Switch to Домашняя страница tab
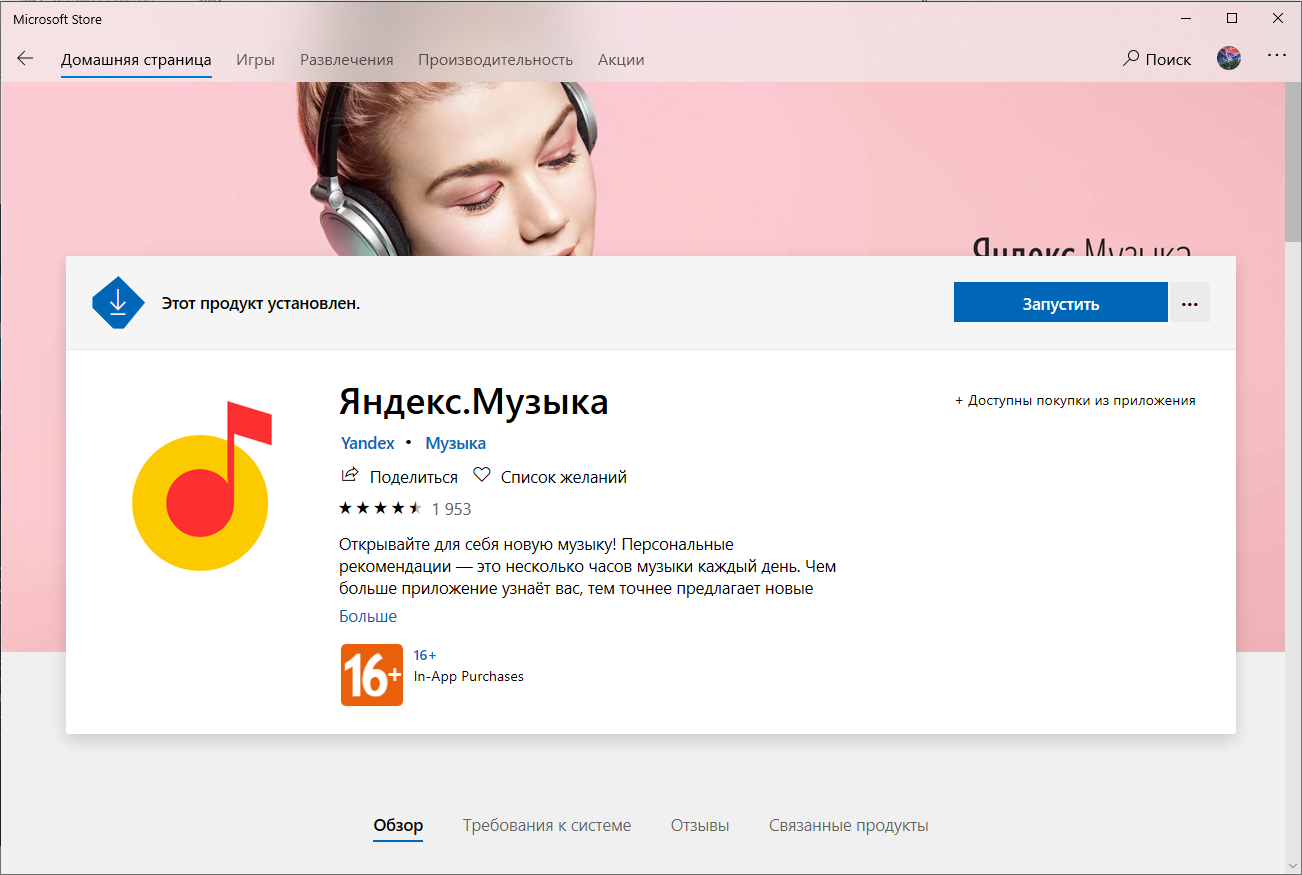This screenshot has width=1302, height=875. (x=136, y=60)
